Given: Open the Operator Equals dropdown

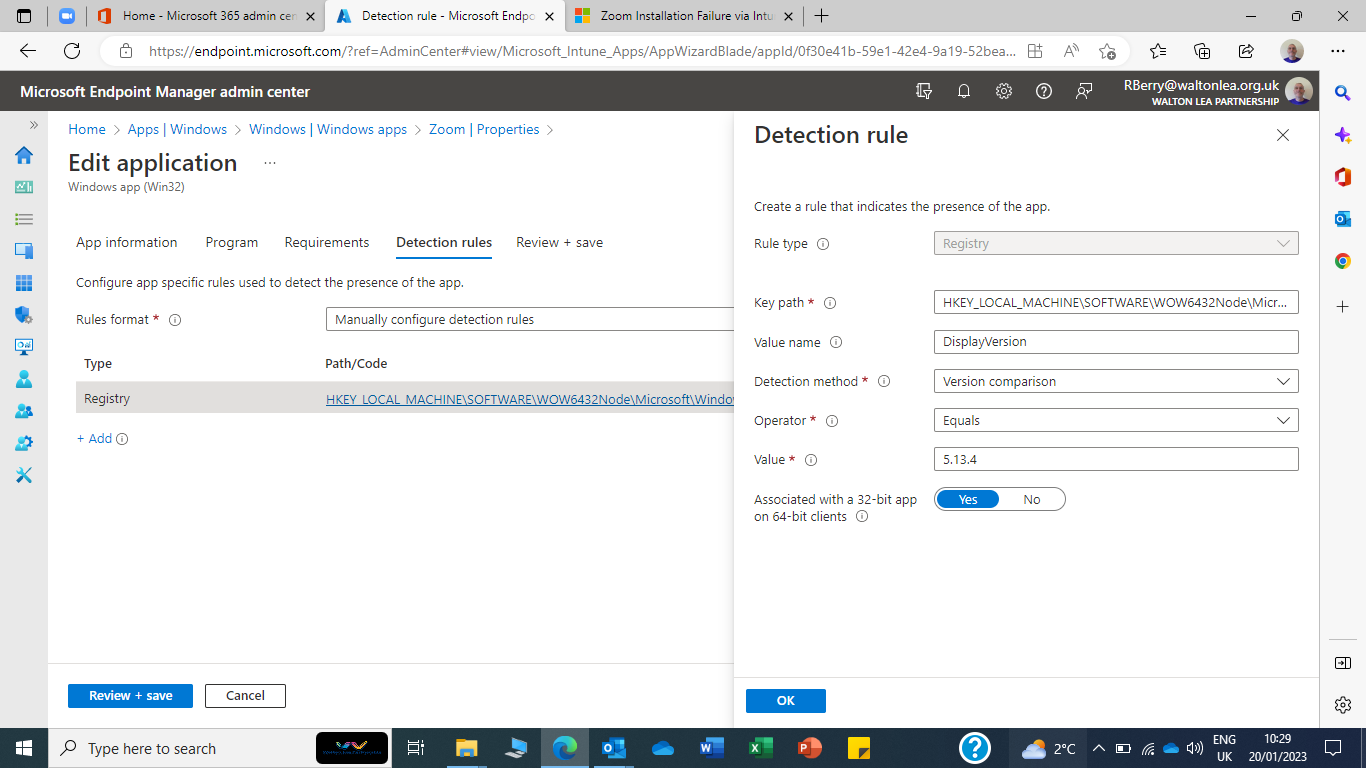Looking at the screenshot, I should [1116, 420].
